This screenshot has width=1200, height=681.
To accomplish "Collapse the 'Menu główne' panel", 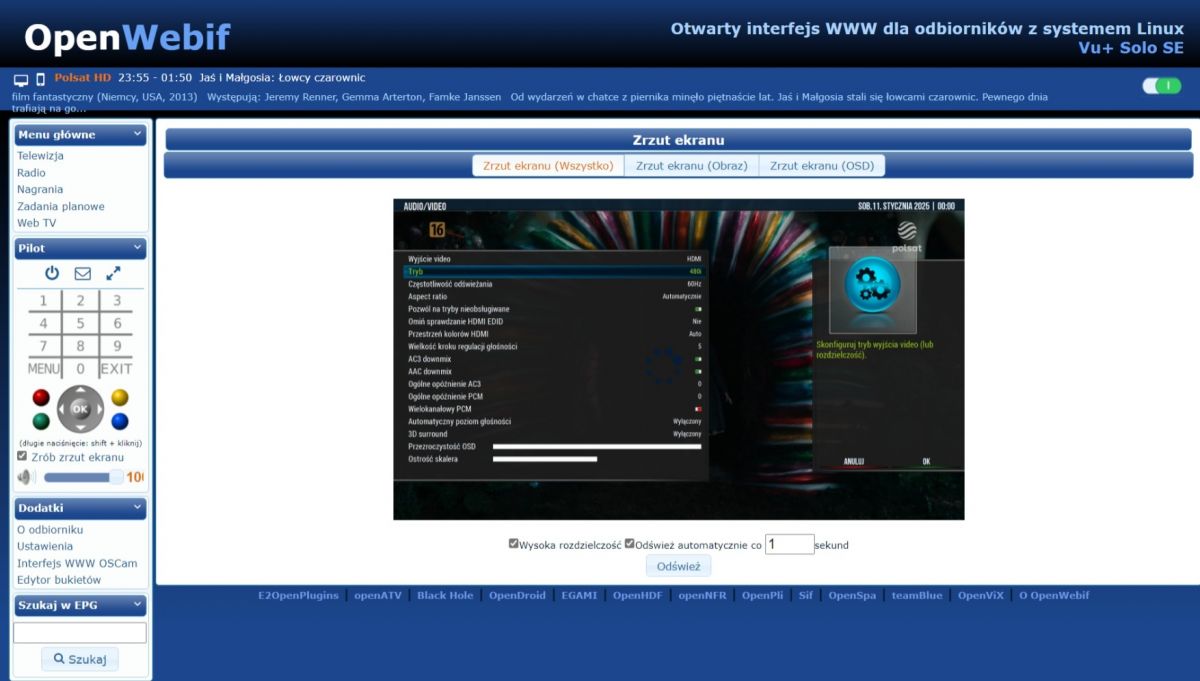I will coord(136,134).
